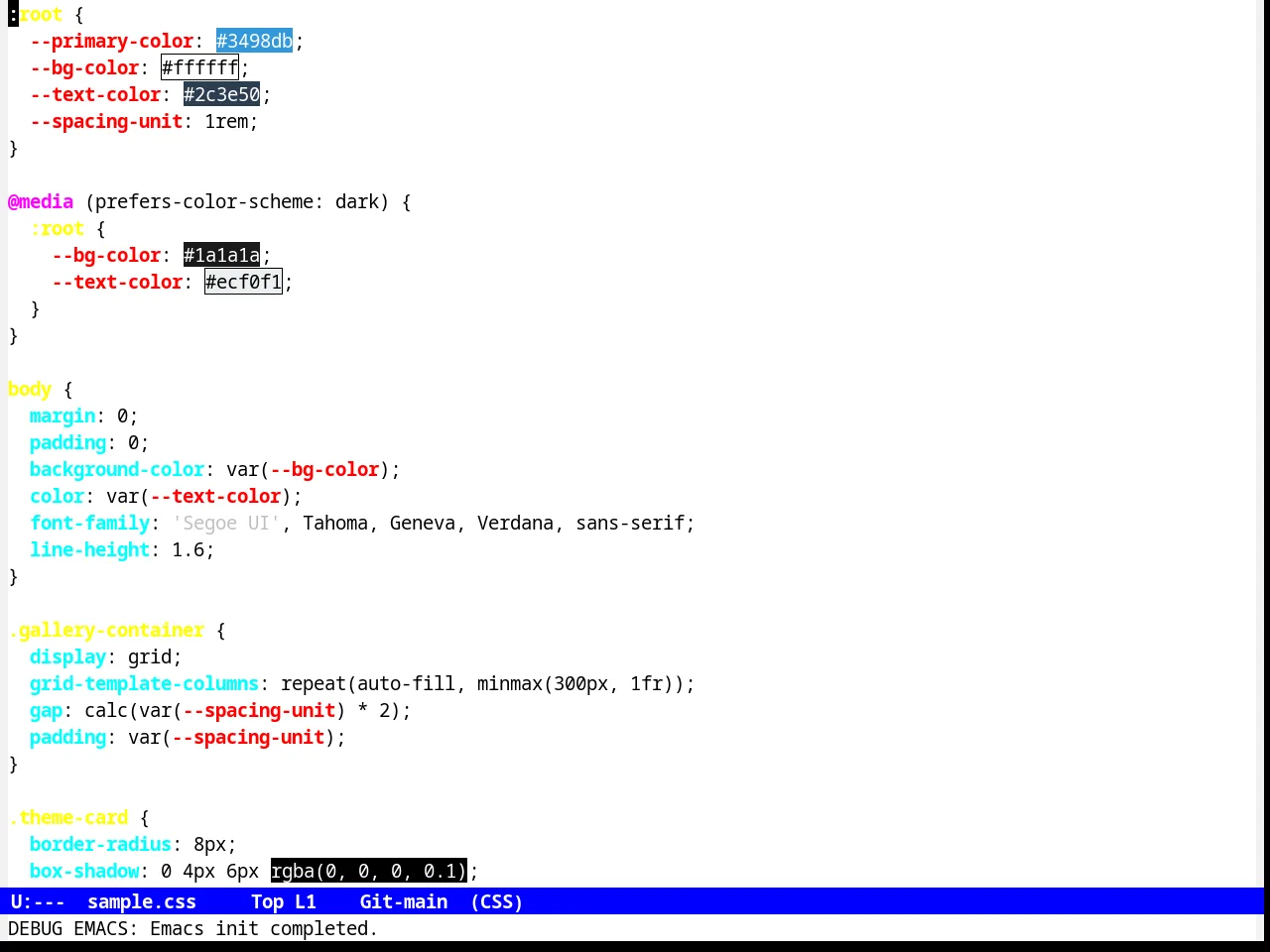The image size is (1270, 952).
Task: Click the @media keyword
Action: click(41, 201)
